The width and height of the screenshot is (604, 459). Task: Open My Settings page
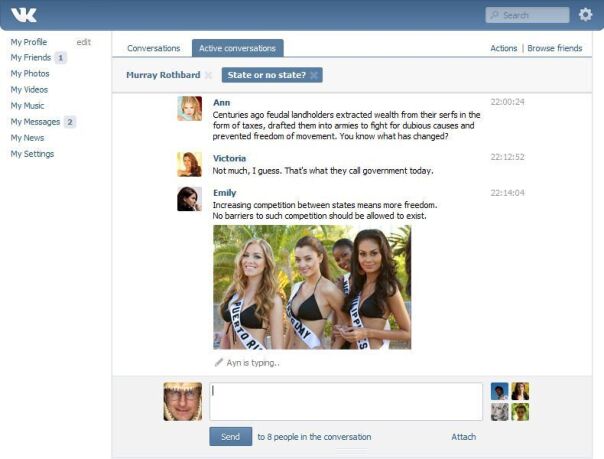pyautogui.click(x=32, y=154)
